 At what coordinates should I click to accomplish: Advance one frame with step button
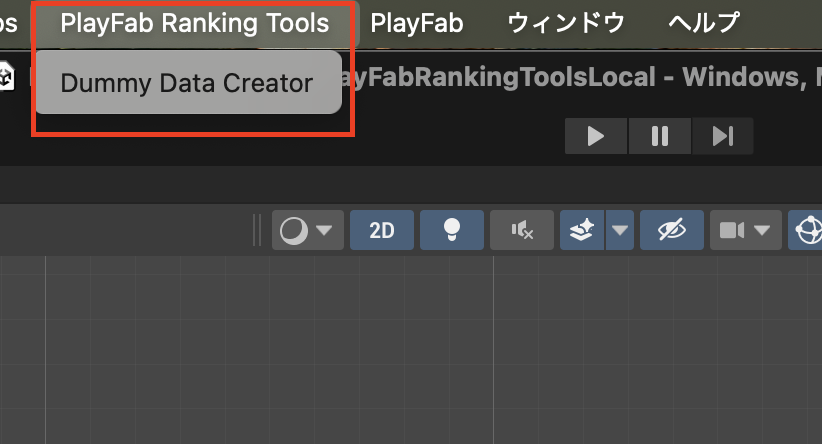(723, 136)
